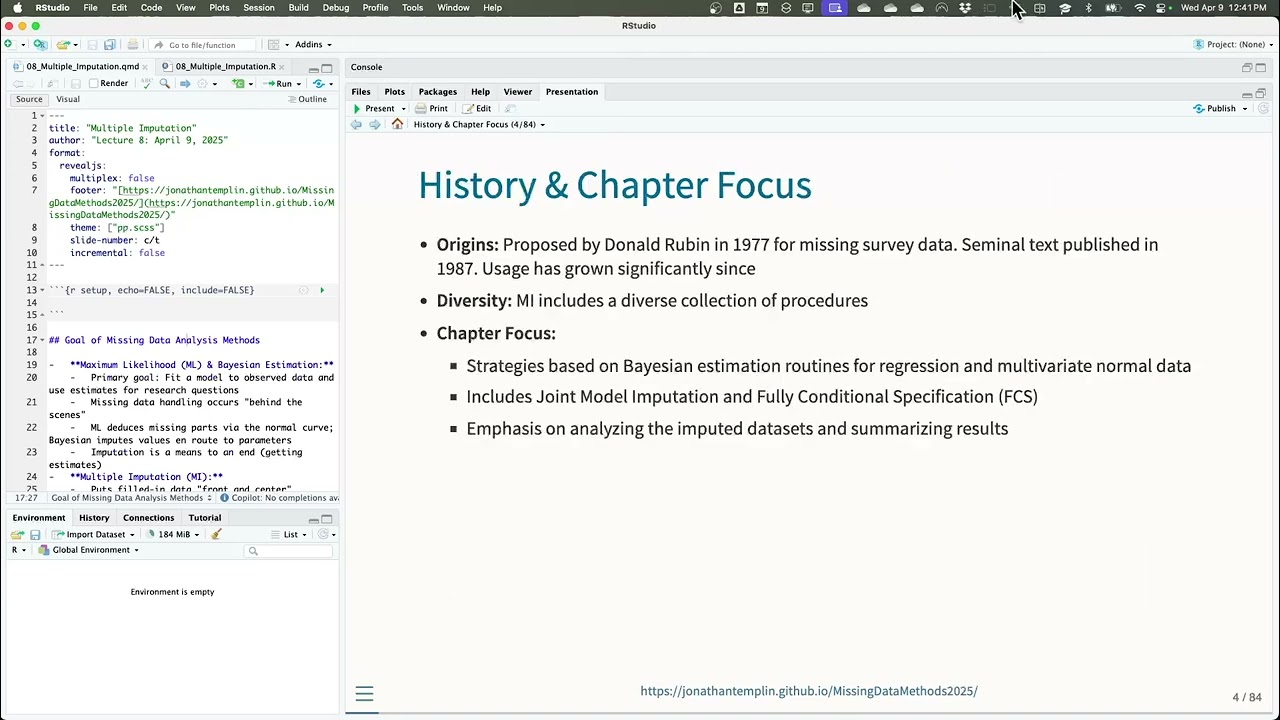This screenshot has width=1280, height=720.
Task: Open the Build menu
Action: click(298, 7)
